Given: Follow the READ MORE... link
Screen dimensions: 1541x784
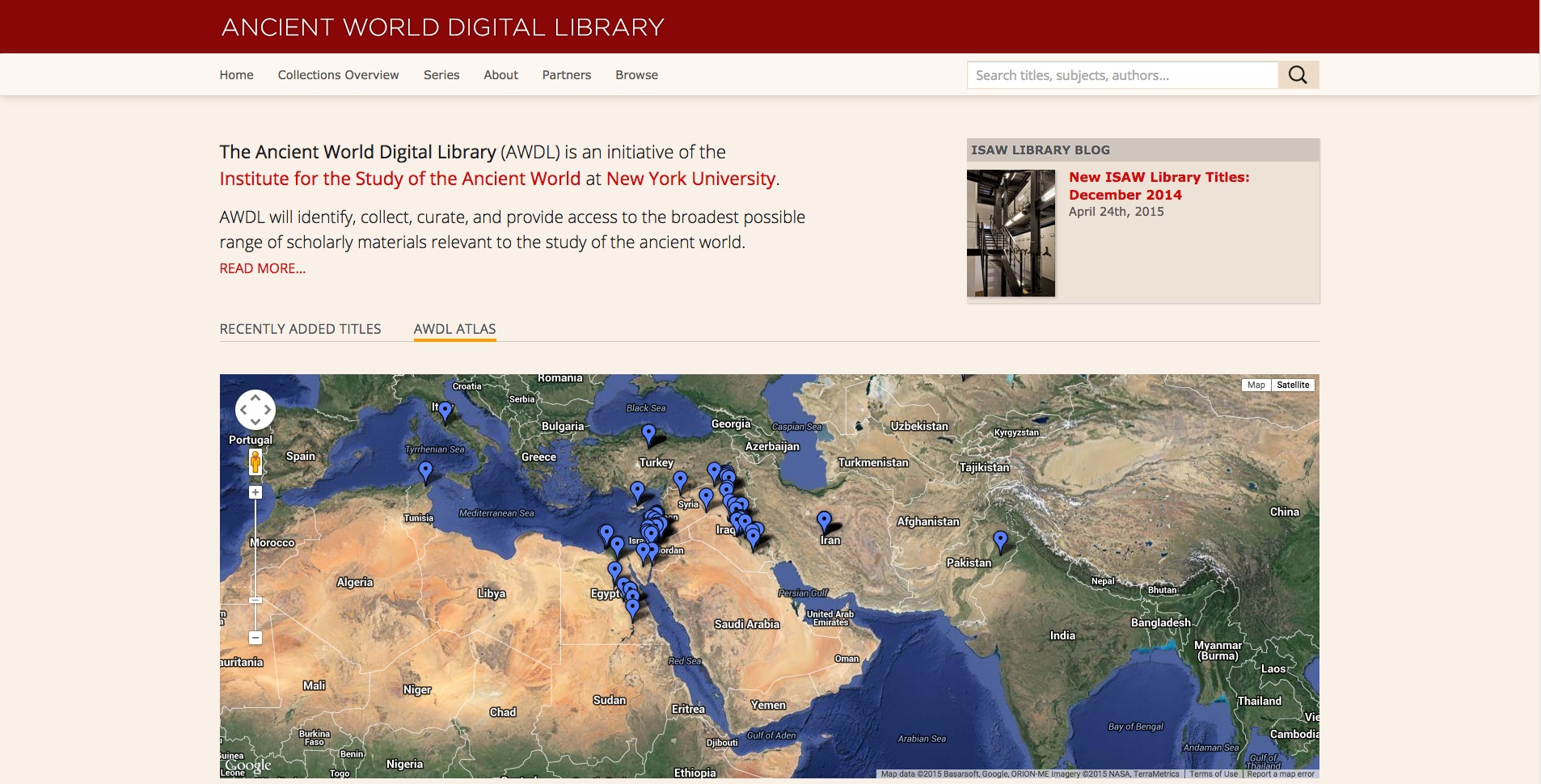Looking at the screenshot, I should point(262,268).
